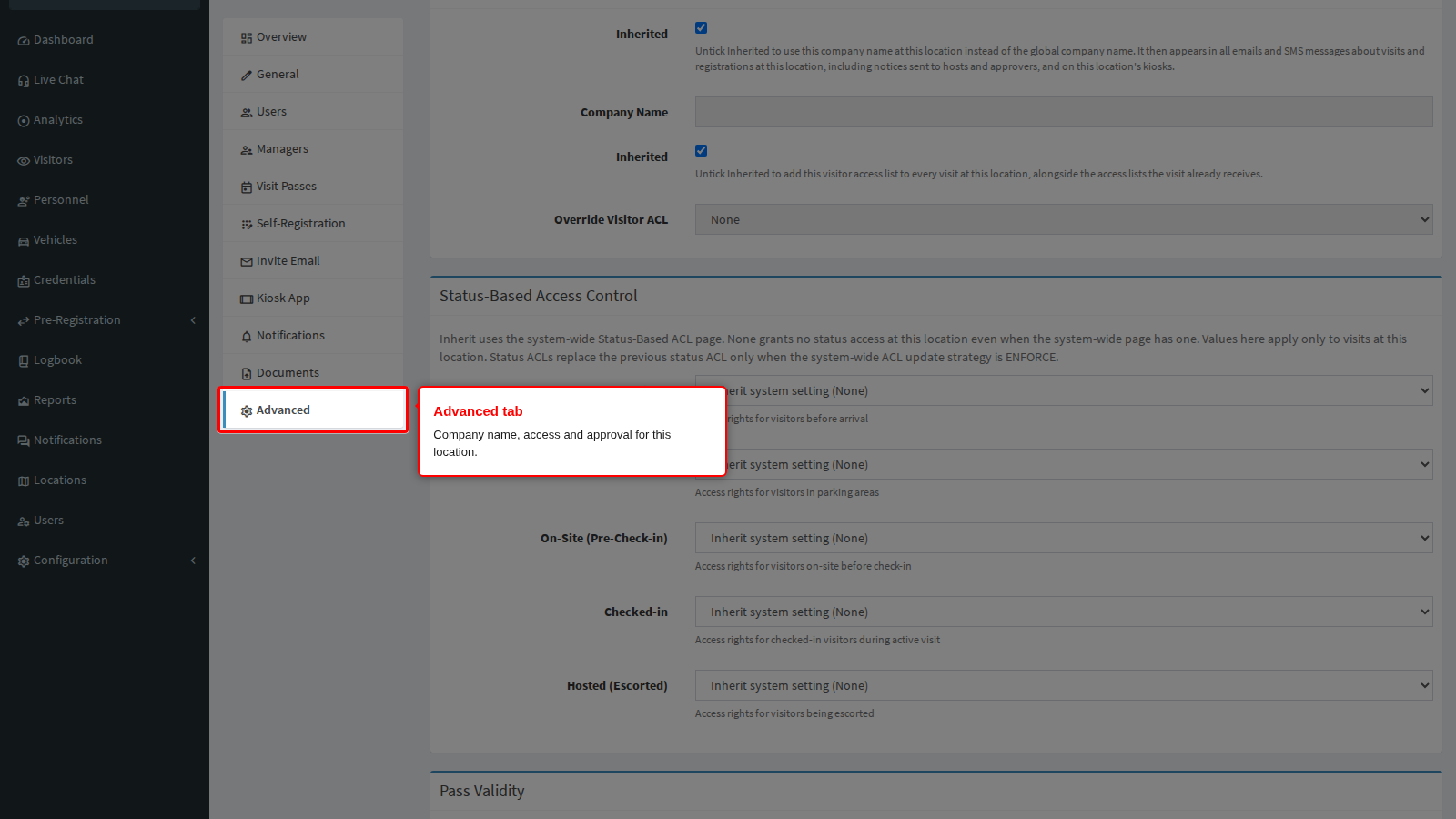The width and height of the screenshot is (1456, 819).
Task: Click the Invite Email envelope icon
Action: [x=247, y=262]
